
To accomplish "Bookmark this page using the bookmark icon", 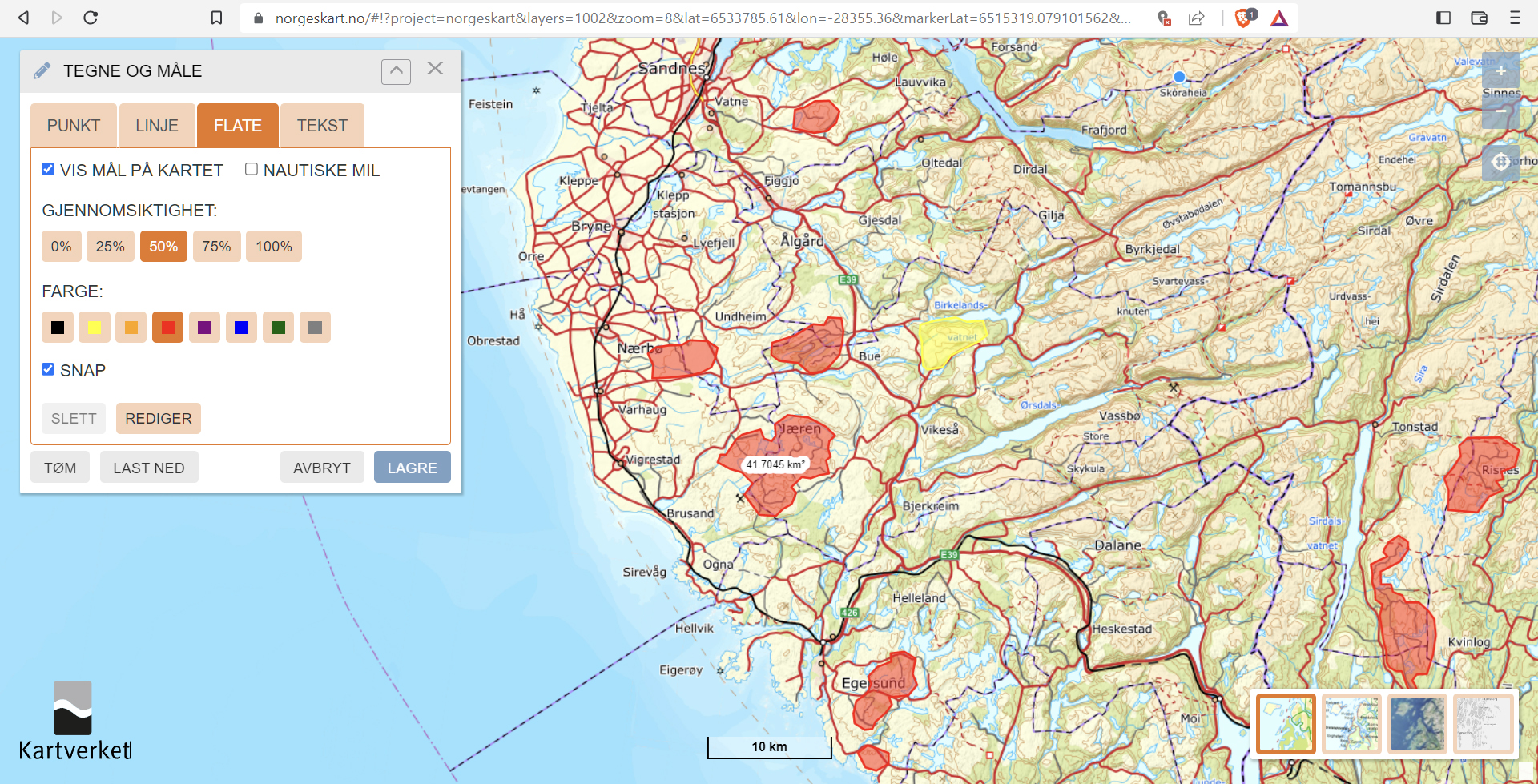I will tap(216, 18).
